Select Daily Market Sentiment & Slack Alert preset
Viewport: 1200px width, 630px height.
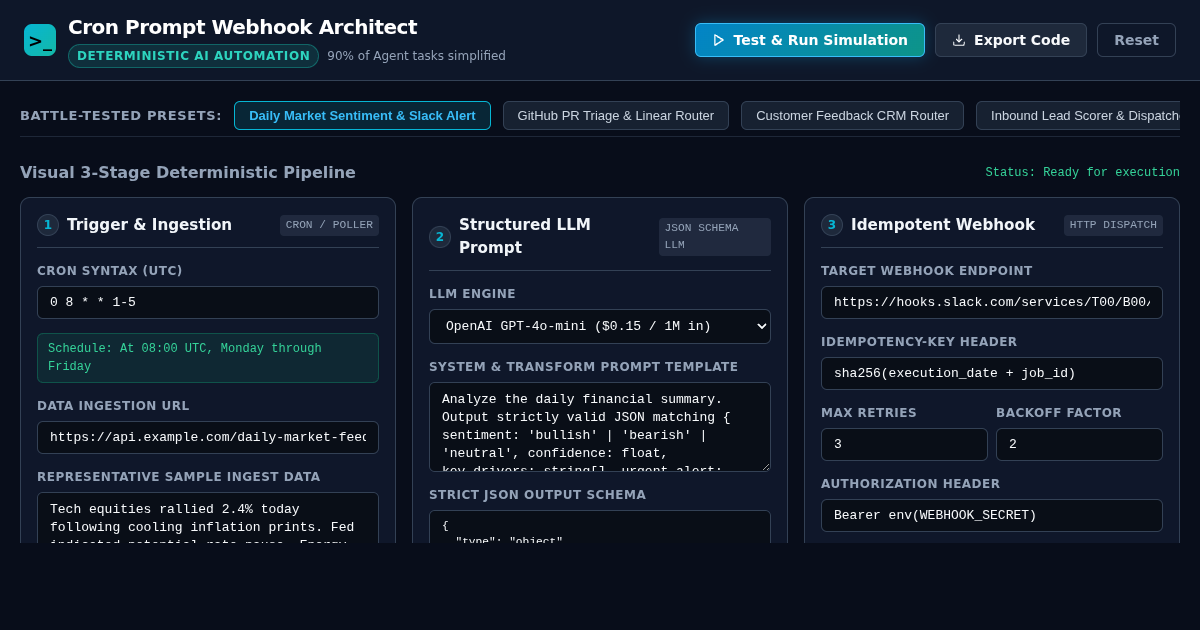(362, 115)
